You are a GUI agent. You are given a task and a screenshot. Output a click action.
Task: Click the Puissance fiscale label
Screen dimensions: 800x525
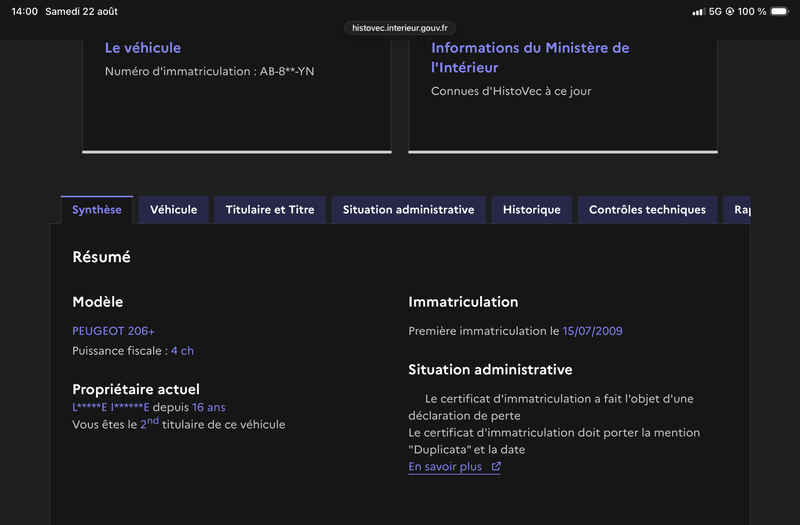pyautogui.click(x=120, y=351)
